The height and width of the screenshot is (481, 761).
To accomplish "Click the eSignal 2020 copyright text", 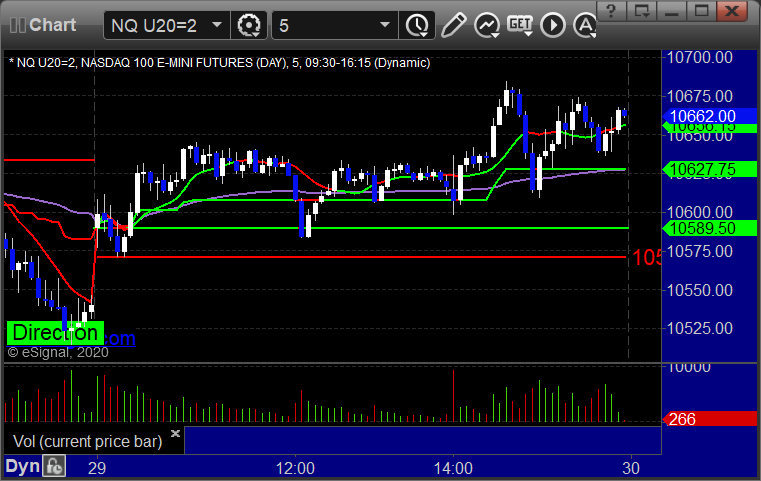I will 58,352.
